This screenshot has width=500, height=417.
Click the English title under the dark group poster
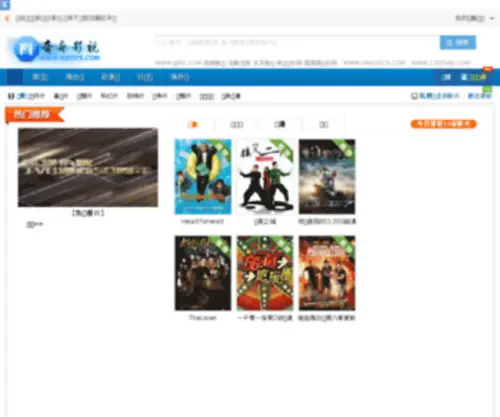click(202, 318)
